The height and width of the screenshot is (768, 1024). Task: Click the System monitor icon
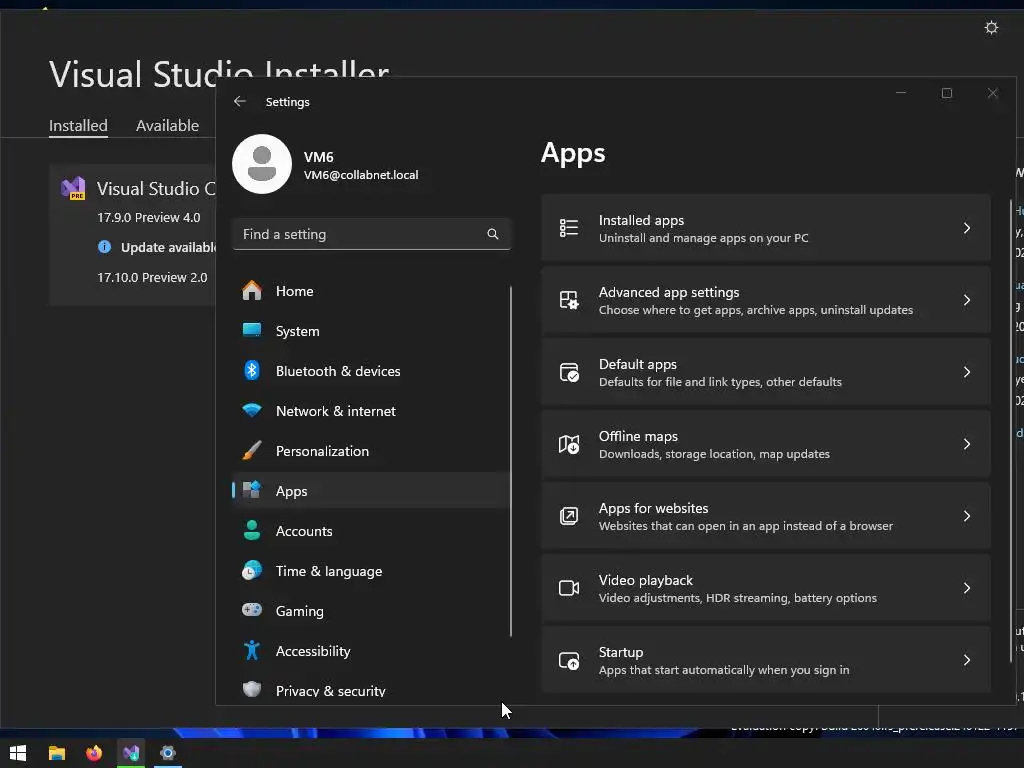point(251,330)
